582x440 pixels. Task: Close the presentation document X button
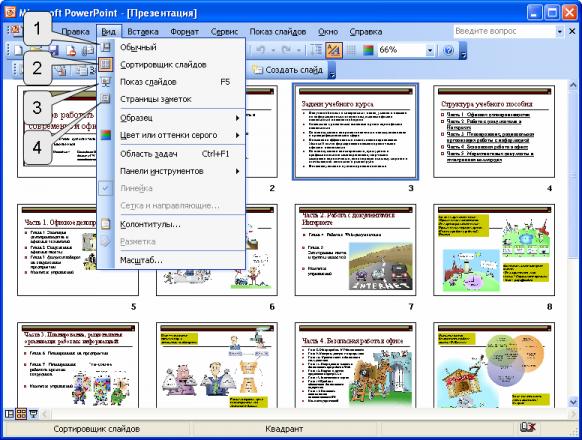click(x=572, y=32)
